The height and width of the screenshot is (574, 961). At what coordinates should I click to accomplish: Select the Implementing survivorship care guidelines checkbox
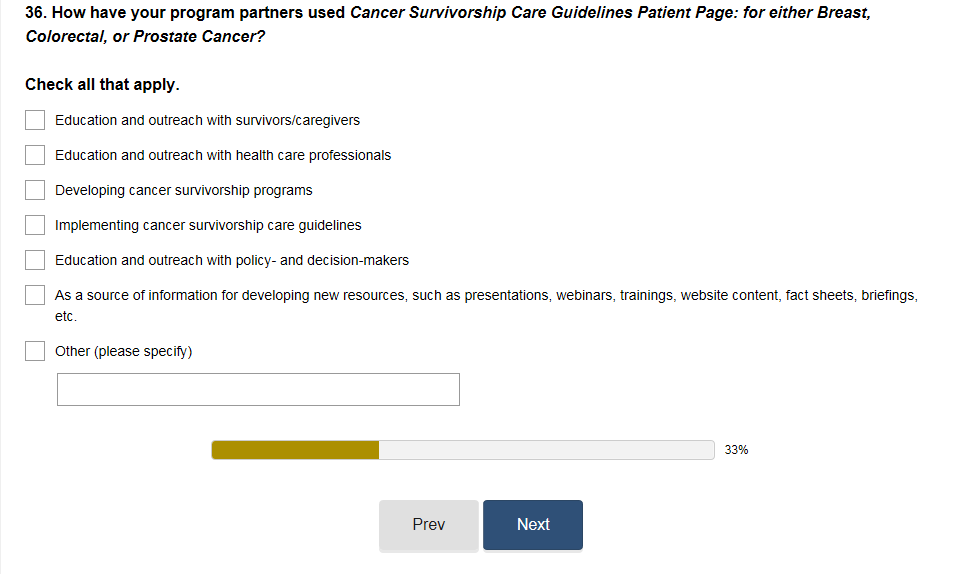tap(35, 225)
